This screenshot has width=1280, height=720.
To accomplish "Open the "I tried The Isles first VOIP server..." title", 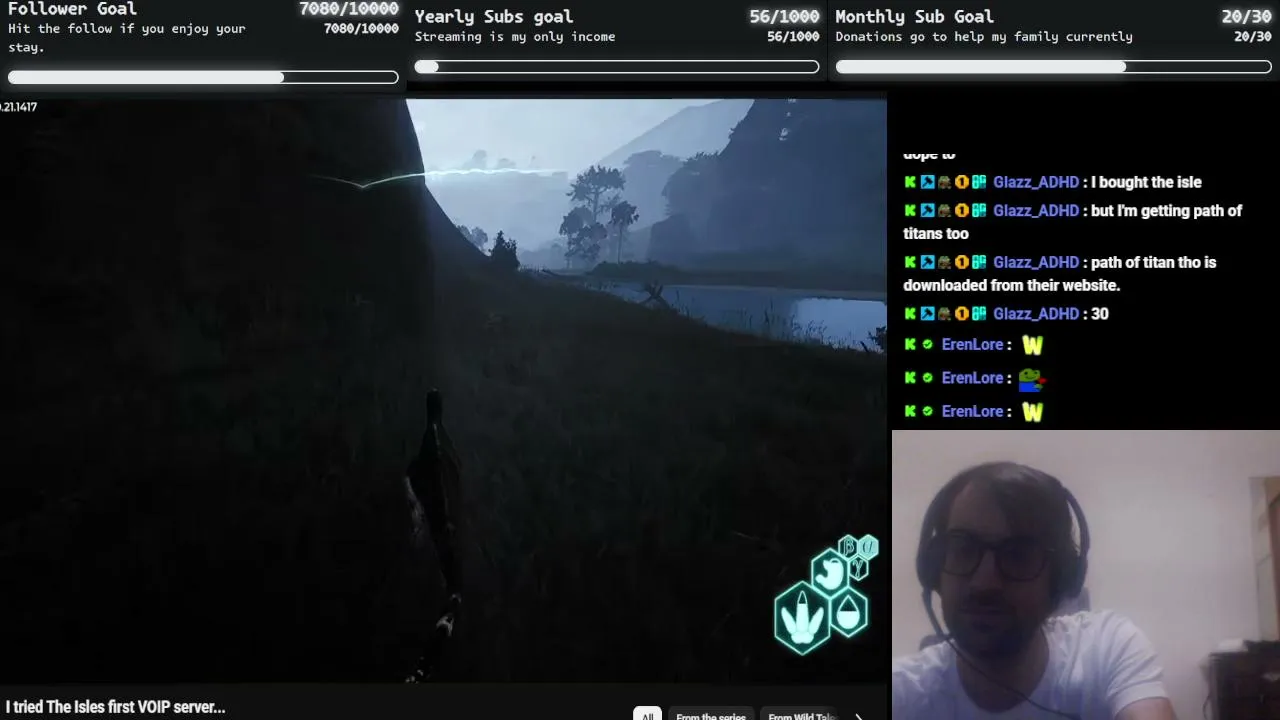I will pos(115,707).
